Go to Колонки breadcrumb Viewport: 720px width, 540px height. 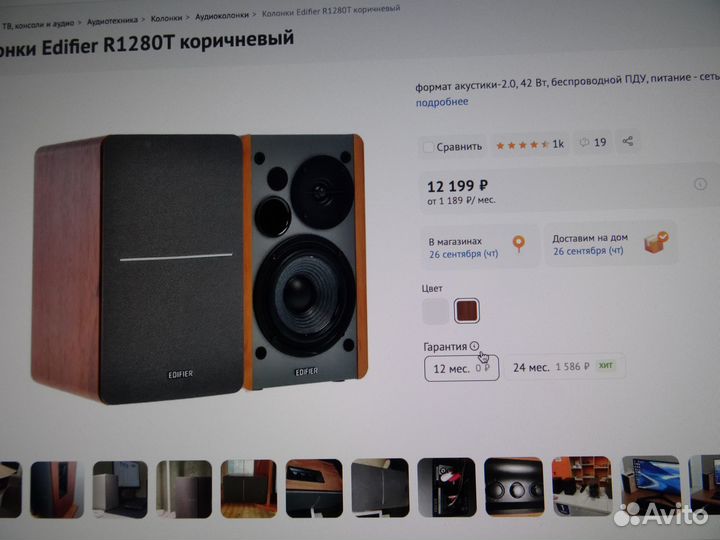pos(166,18)
